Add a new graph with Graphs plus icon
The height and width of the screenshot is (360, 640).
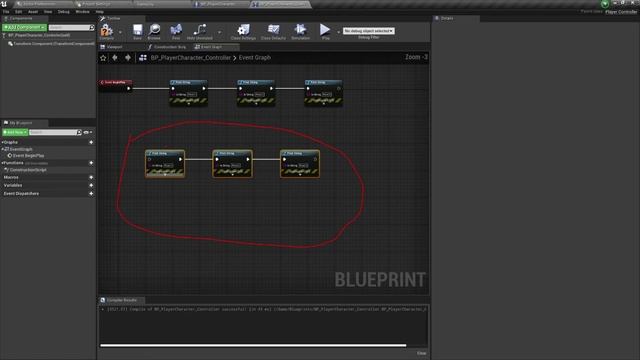[91, 142]
